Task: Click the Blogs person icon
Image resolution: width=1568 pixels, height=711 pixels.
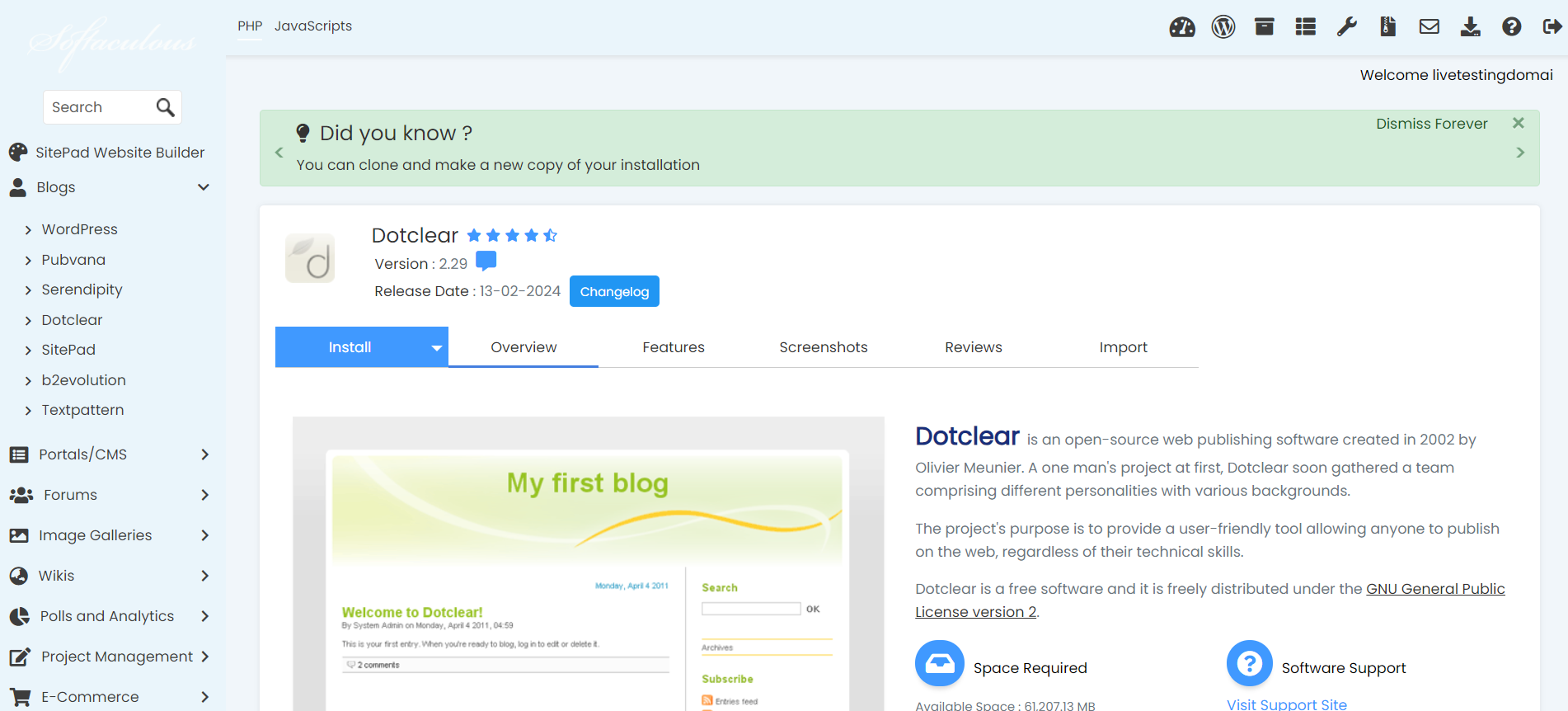Action: (18, 187)
